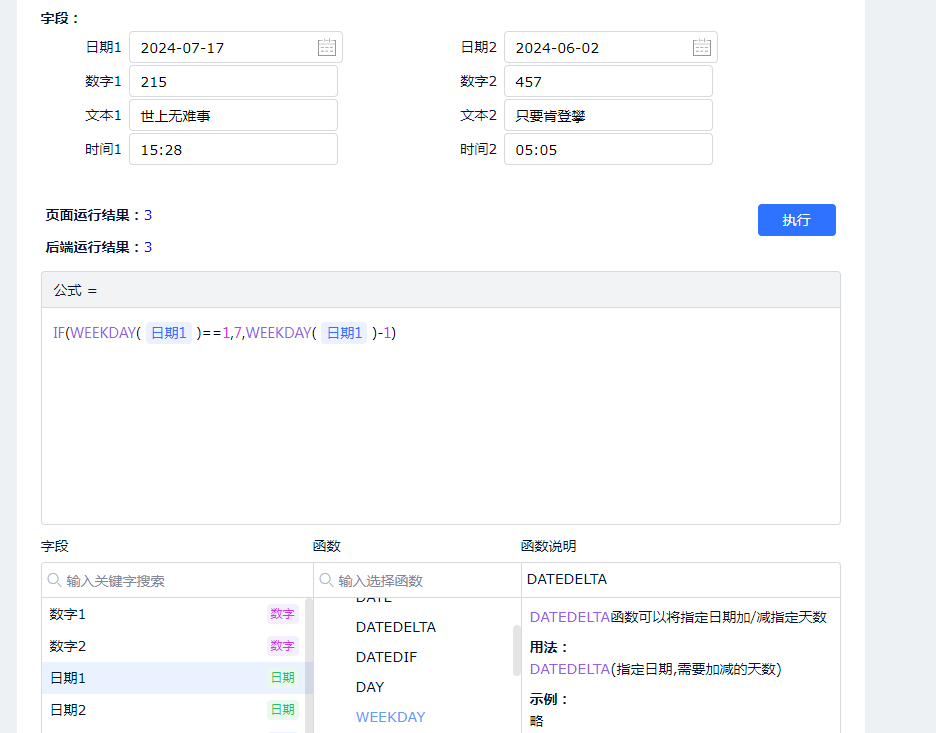Open calendar icon for 日期1 field
Image resolution: width=936 pixels, height=733 pixels.
[x=326, y=47]
